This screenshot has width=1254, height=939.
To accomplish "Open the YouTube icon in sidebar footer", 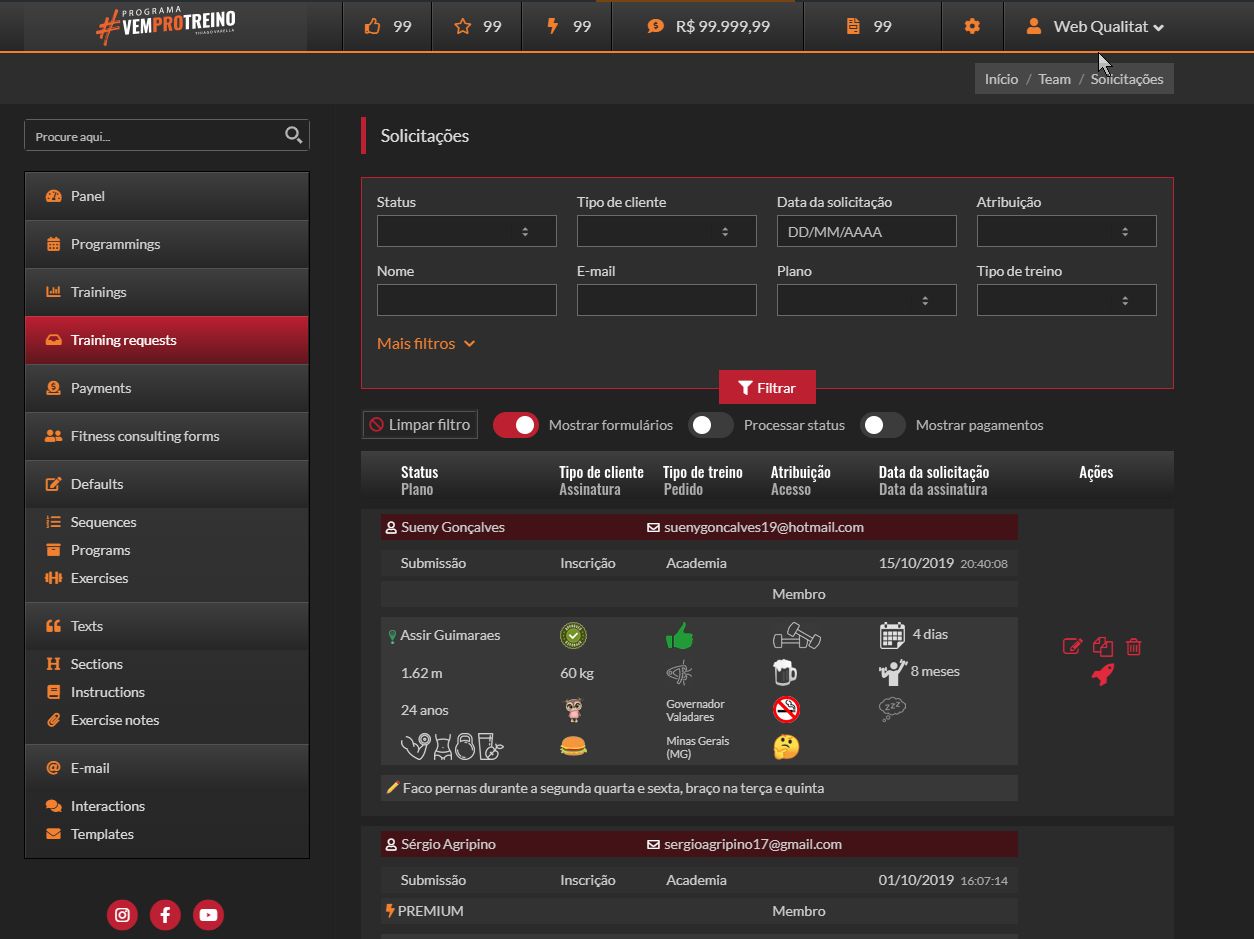I will pyautogui.click(x=208, y=914).
